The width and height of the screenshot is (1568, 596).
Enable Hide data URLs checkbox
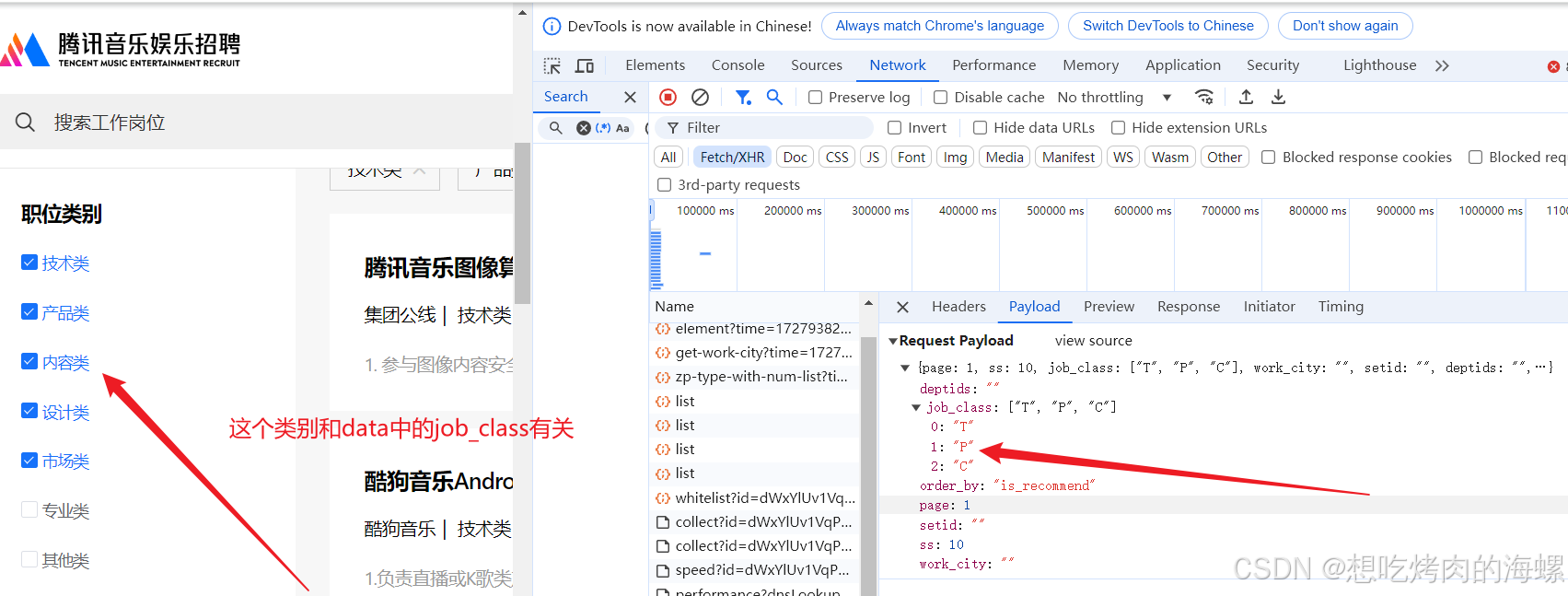[980, 128]
